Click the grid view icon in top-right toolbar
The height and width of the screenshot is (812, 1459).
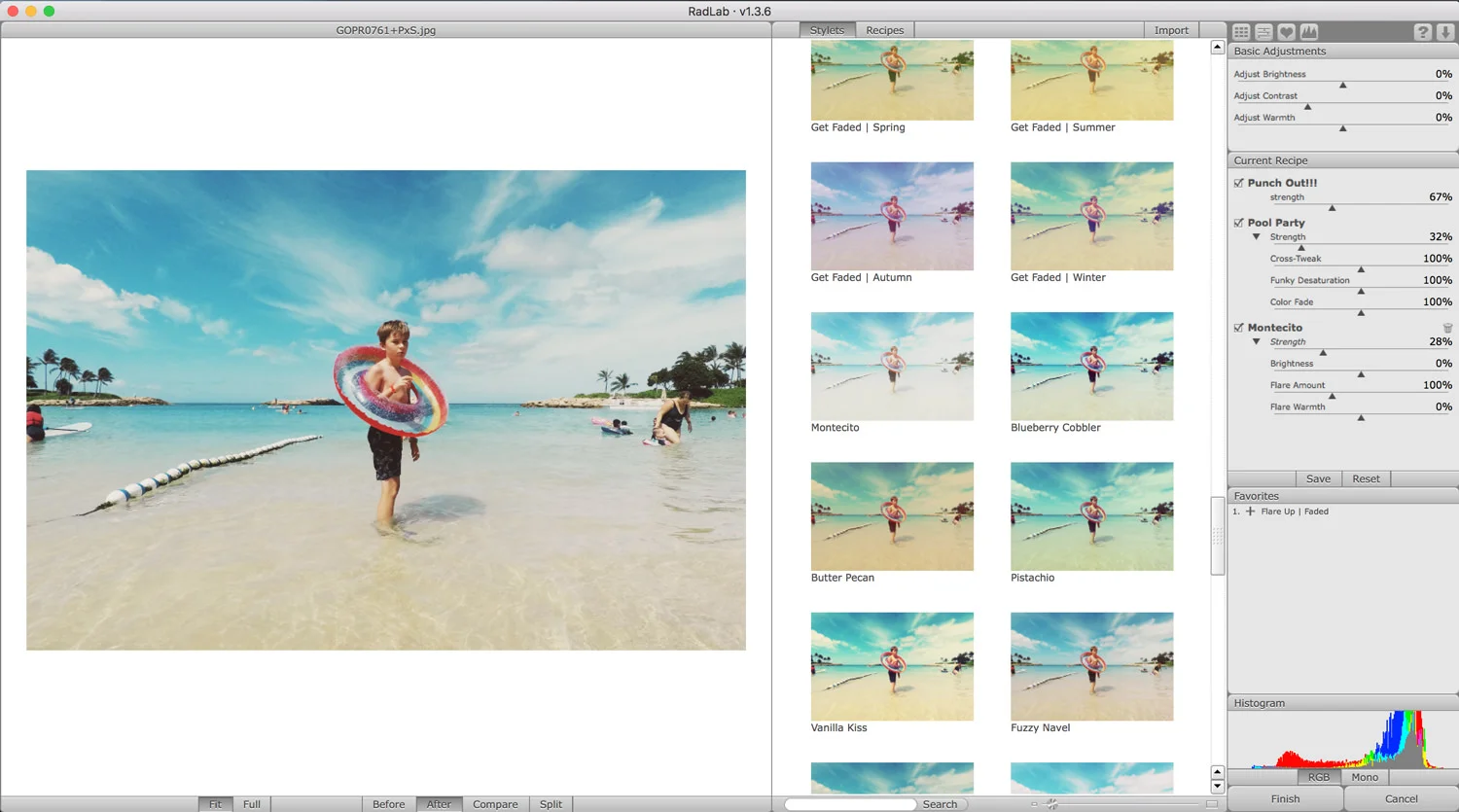pyautogui.click(x=1241, y=32)
